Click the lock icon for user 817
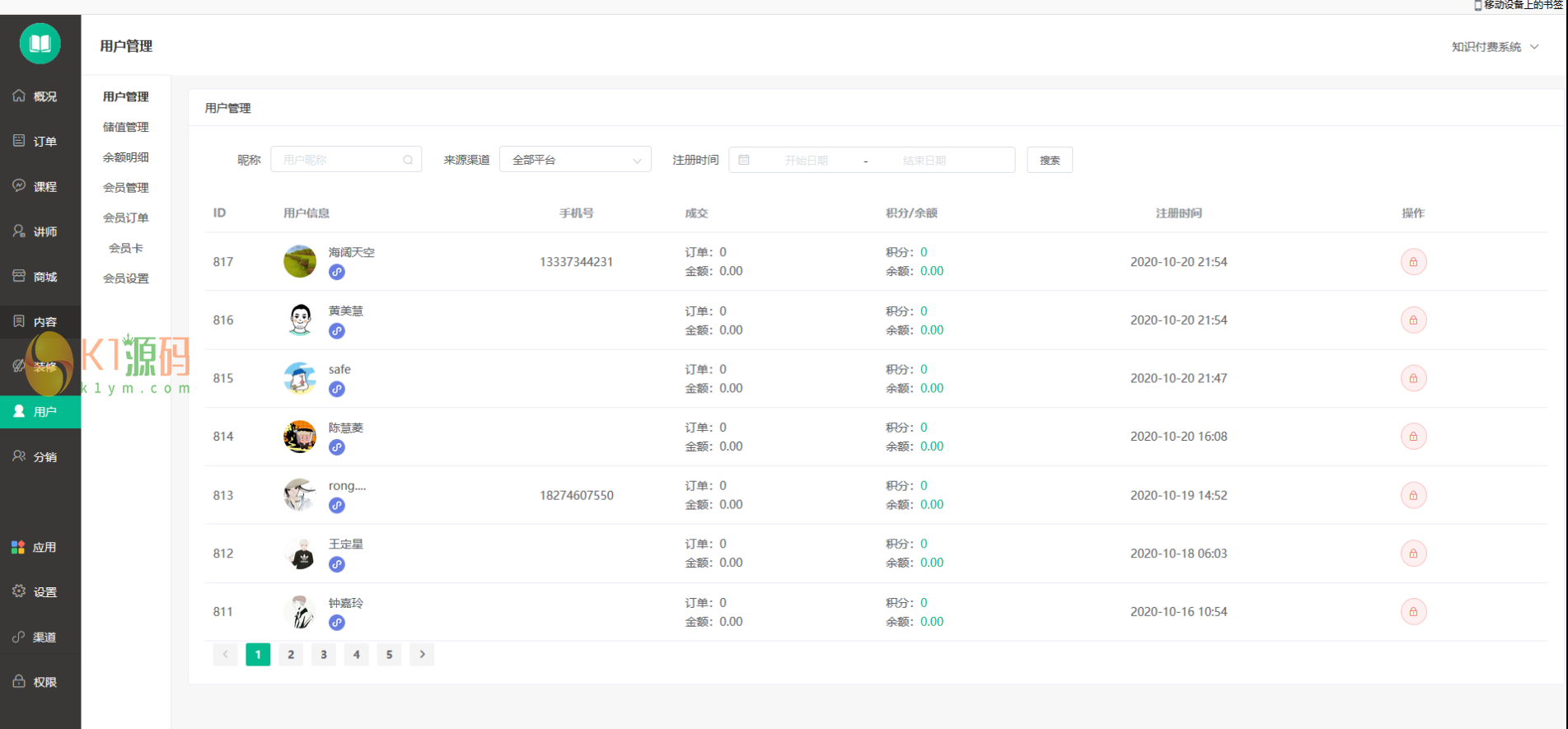This screenshot has width=1568, height=729. 1413,262
